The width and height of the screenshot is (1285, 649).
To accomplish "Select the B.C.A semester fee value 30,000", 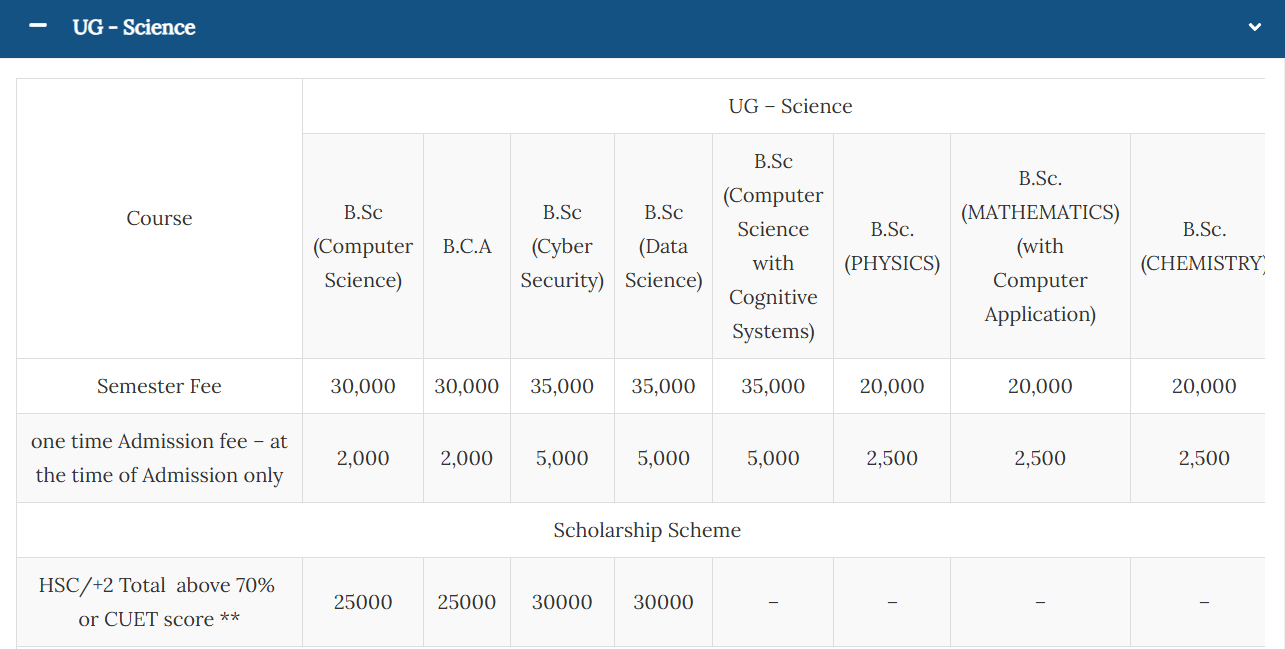I will [x=467, y=386].
